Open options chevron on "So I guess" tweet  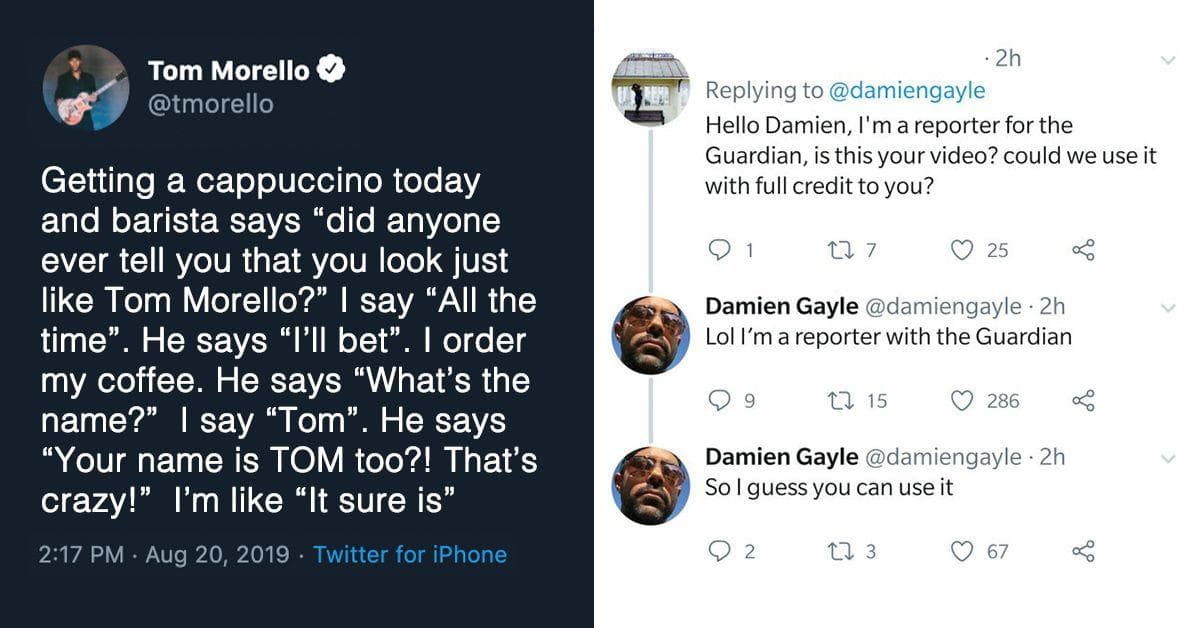1167,458
